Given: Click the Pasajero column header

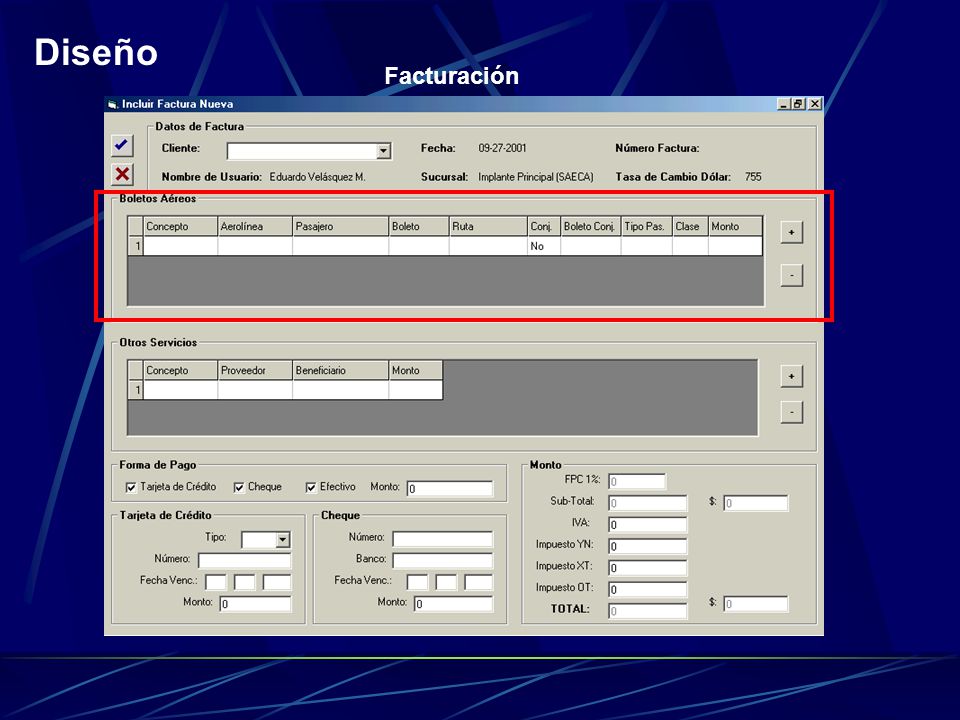Looking at the screenshot, I should point(340,227).
